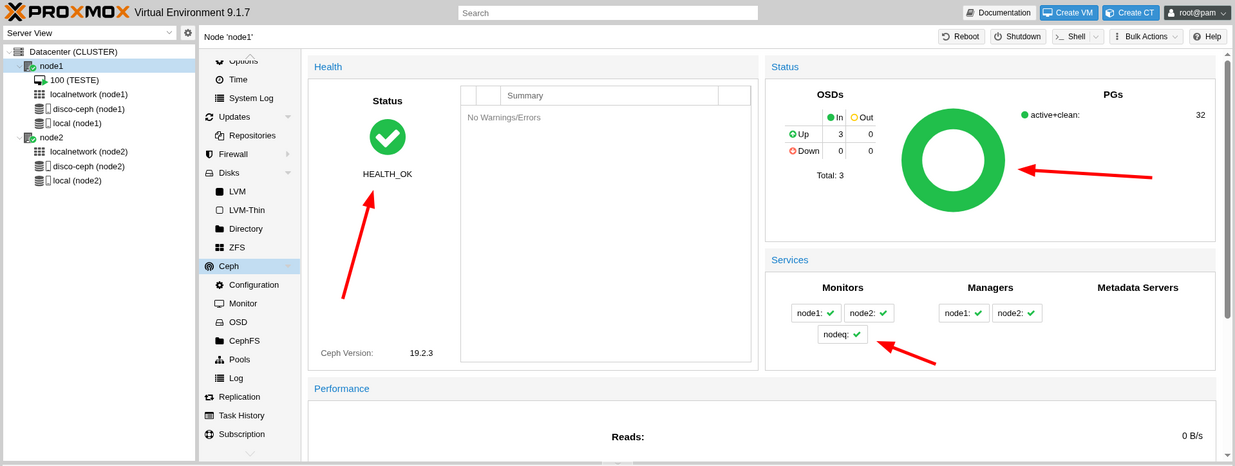Click the Firewall shield icon

pyautogui.click(x=209, y=155)
